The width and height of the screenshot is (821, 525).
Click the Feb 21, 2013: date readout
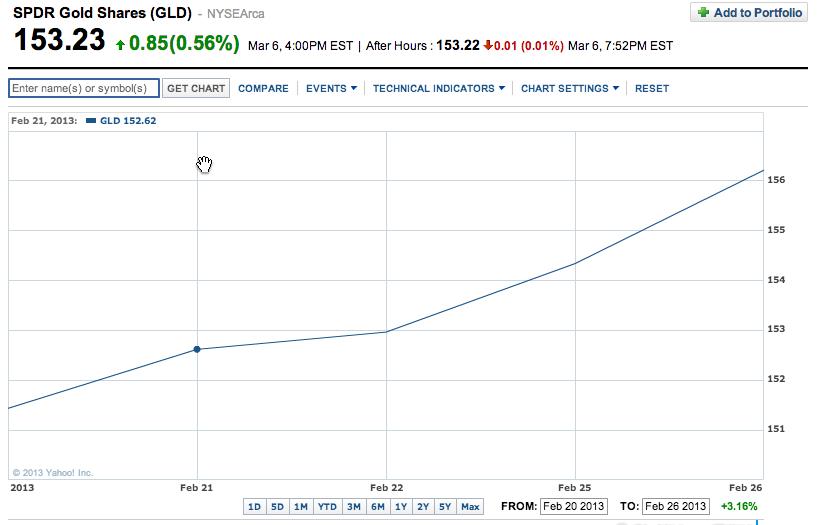coord(44,121)
